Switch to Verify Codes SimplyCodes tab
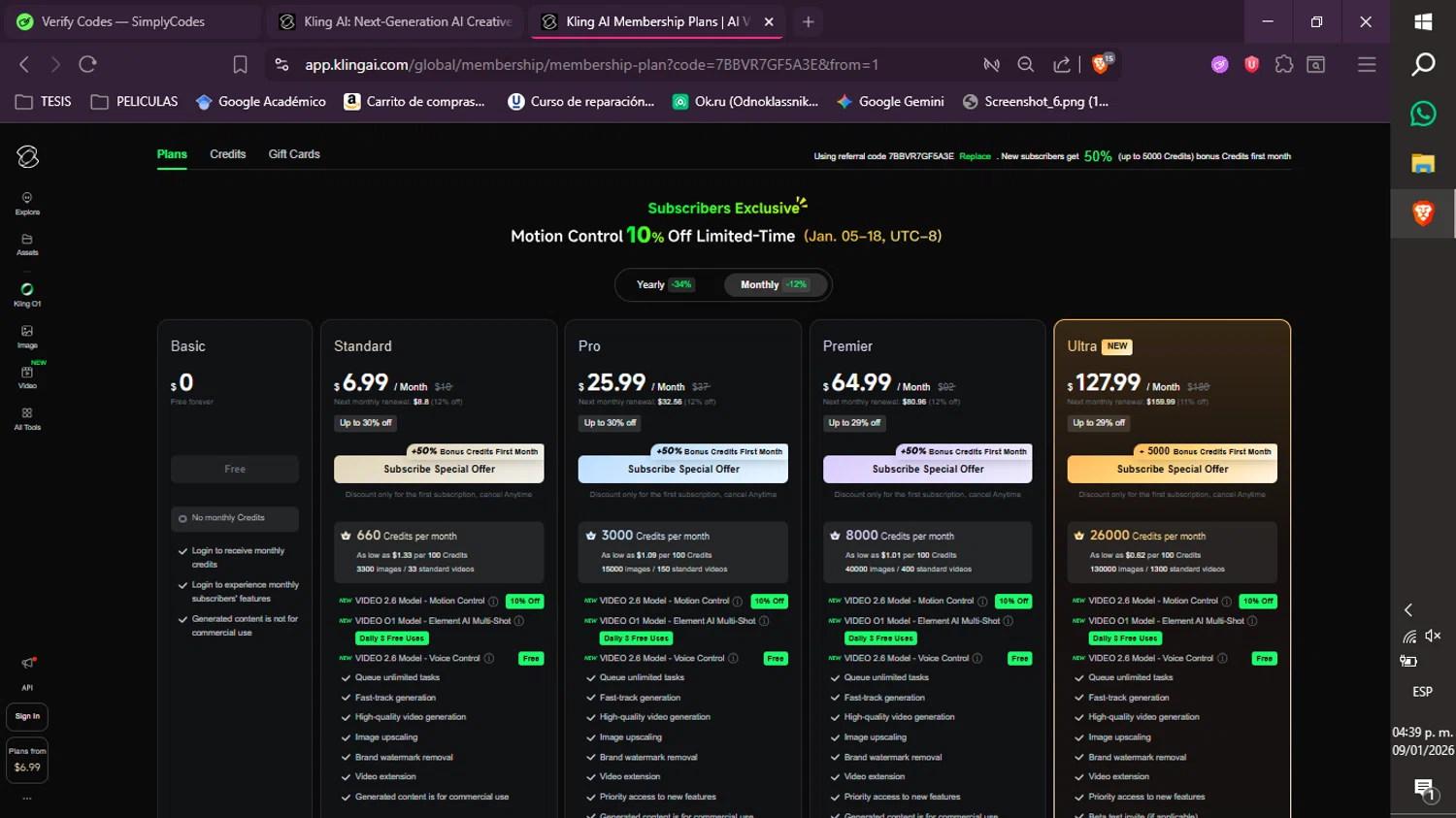This screenshot has width=1456, height=818. 132,21
